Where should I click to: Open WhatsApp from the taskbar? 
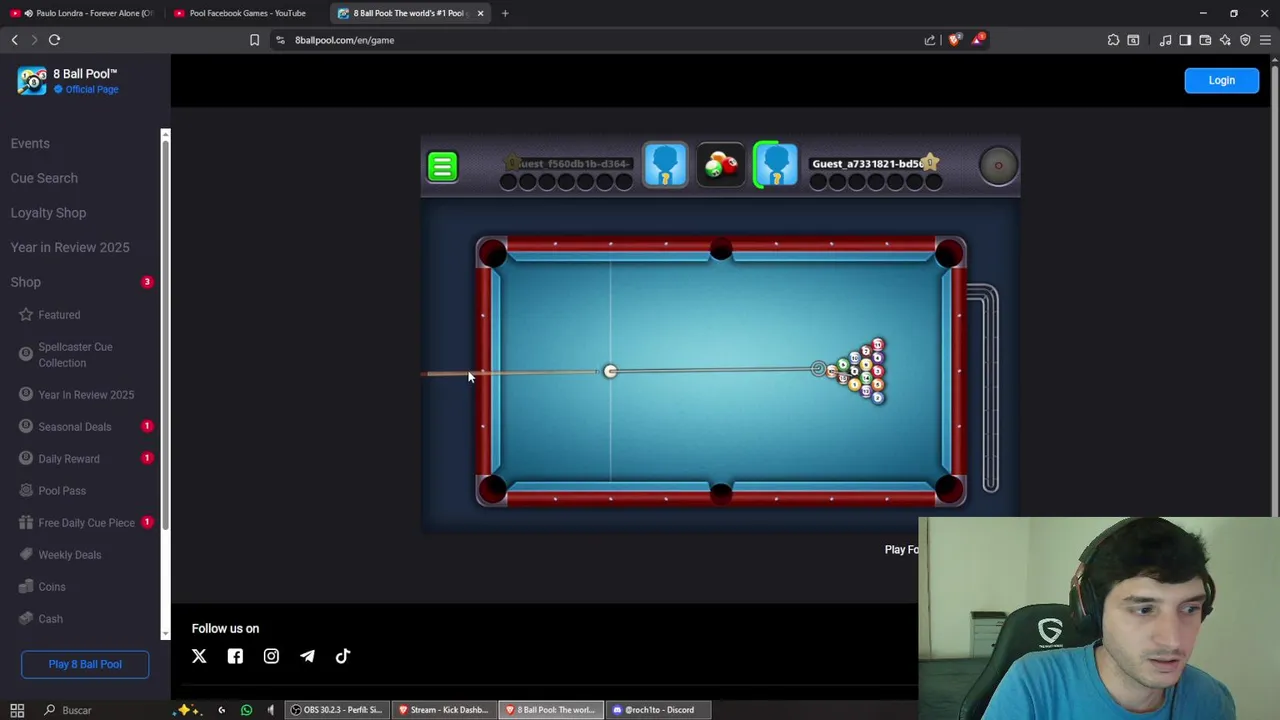click(x=246, y=710)
